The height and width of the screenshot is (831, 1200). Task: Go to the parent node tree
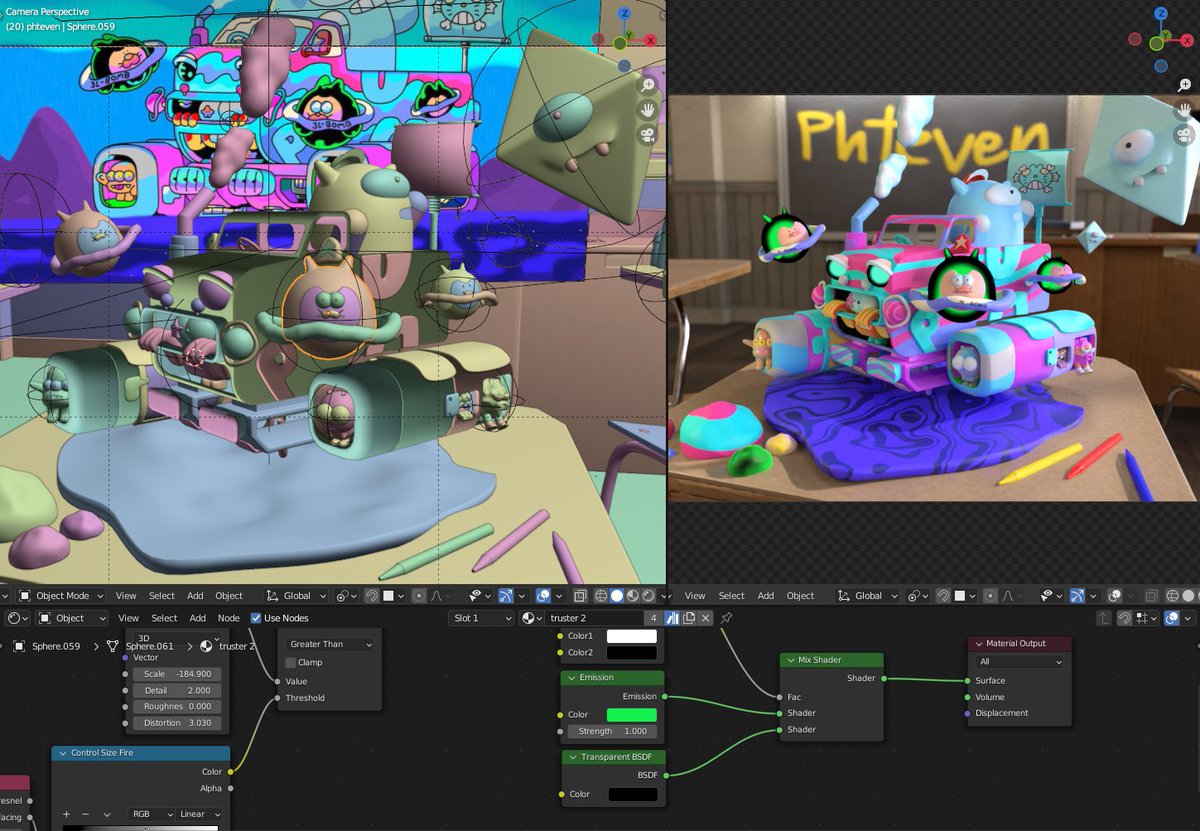(x=1103, y=618)
